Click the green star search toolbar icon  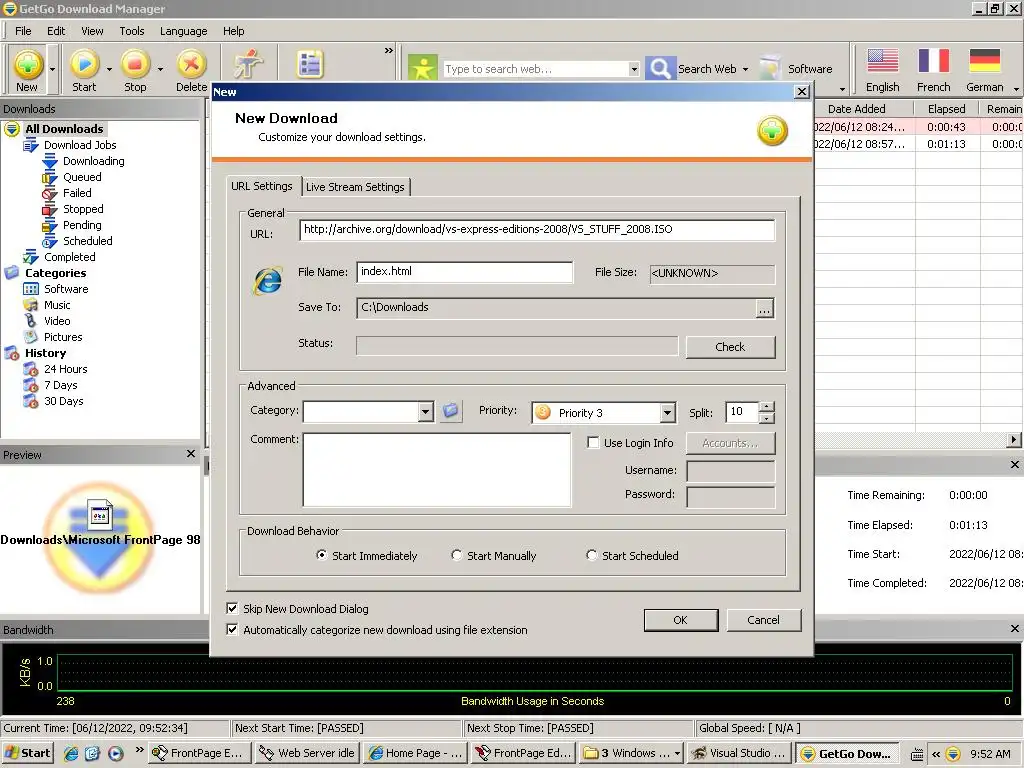(x=423, y=67)
